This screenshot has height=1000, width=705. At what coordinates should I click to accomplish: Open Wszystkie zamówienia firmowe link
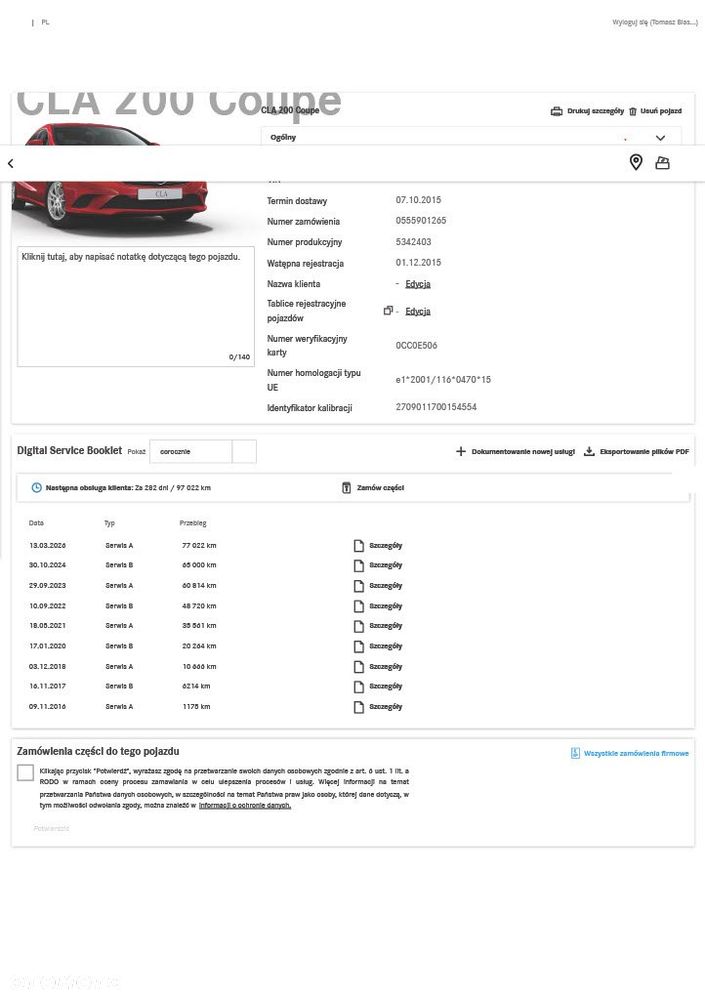636,754
